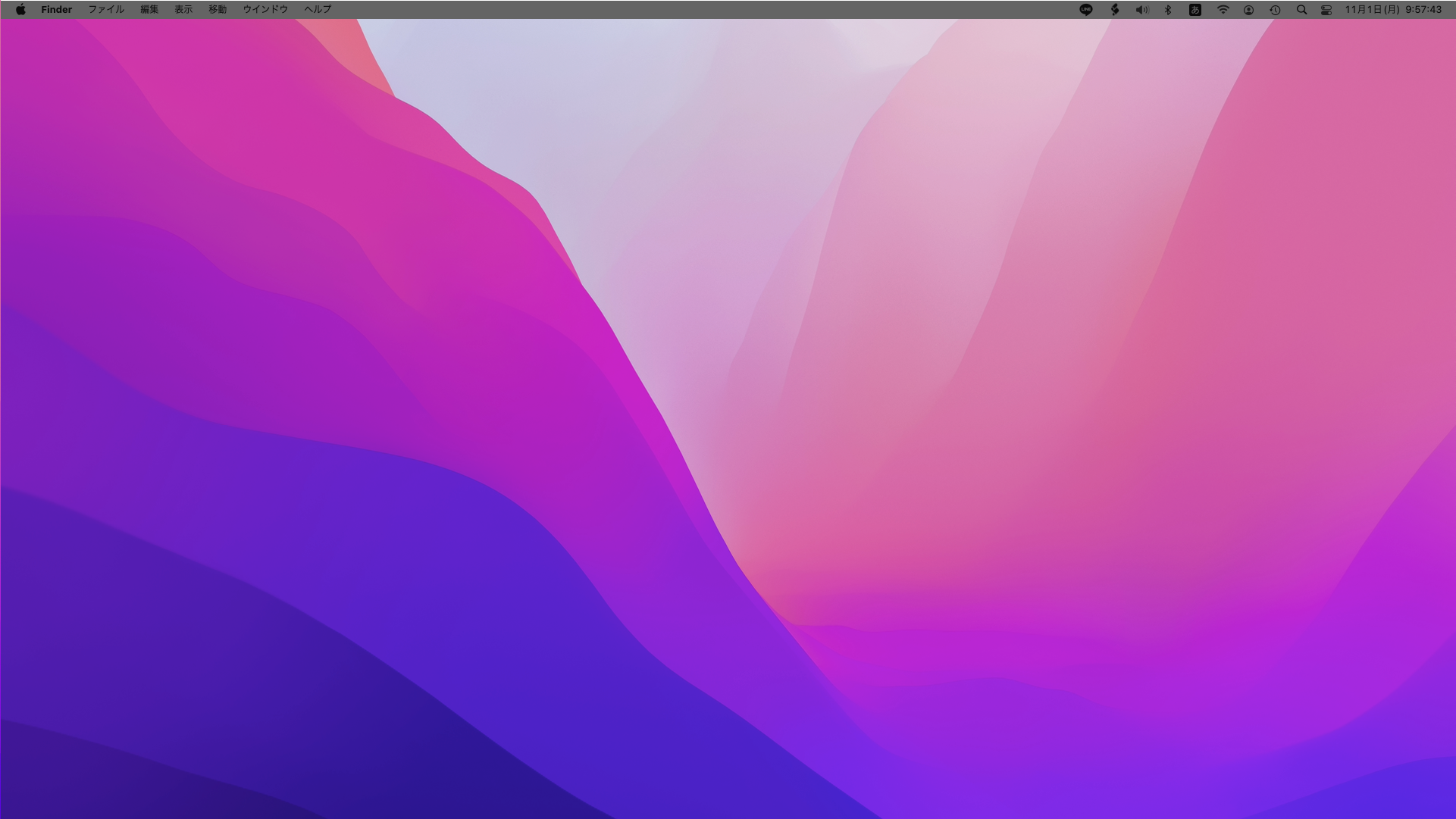
Task: Open the Apple menu
Action: 20,10
